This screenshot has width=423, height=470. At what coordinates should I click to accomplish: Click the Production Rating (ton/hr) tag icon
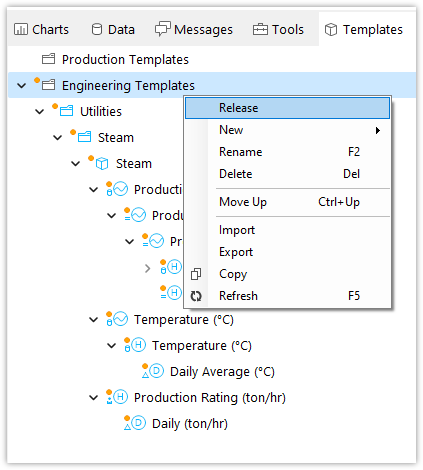tap(120, 397)
